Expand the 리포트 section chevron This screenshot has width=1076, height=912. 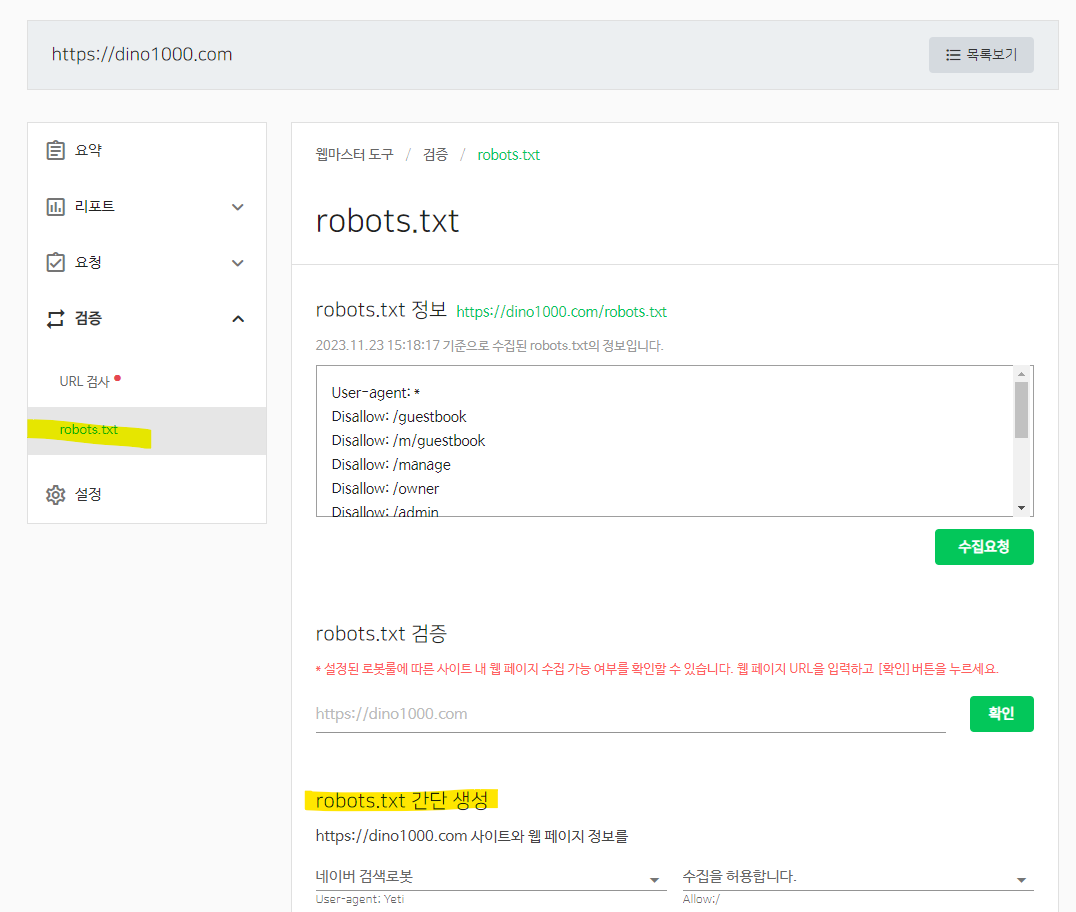(238, 206)
